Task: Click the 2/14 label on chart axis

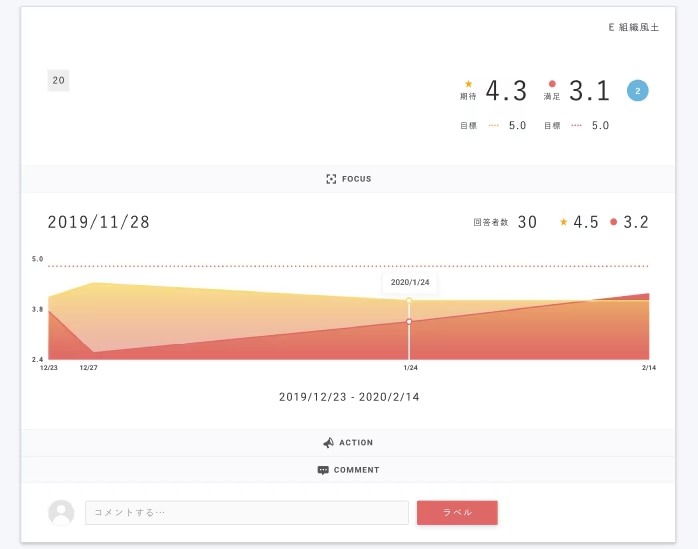Action: (x=649, y=368)
